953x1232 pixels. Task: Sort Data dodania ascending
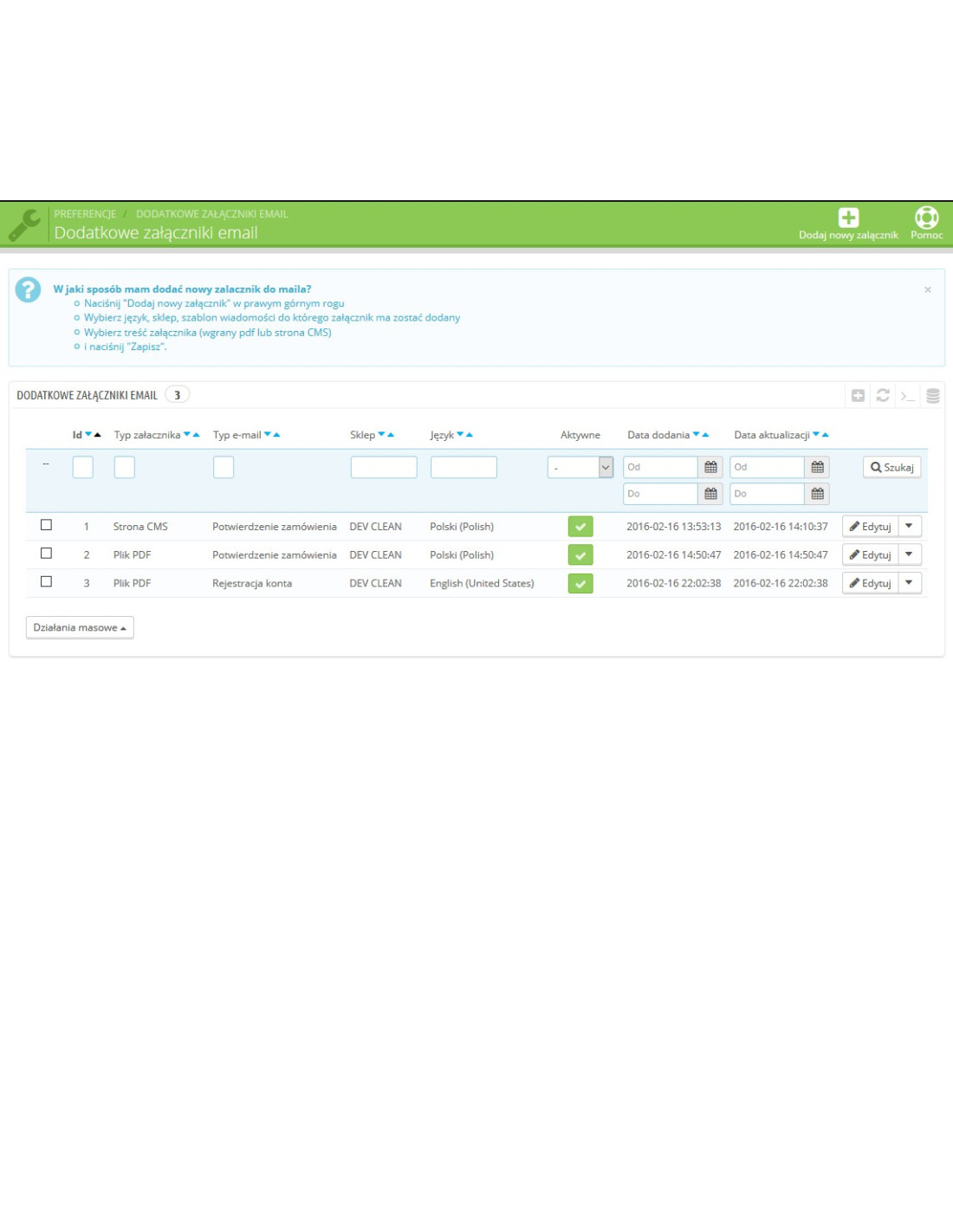[705, 435]
